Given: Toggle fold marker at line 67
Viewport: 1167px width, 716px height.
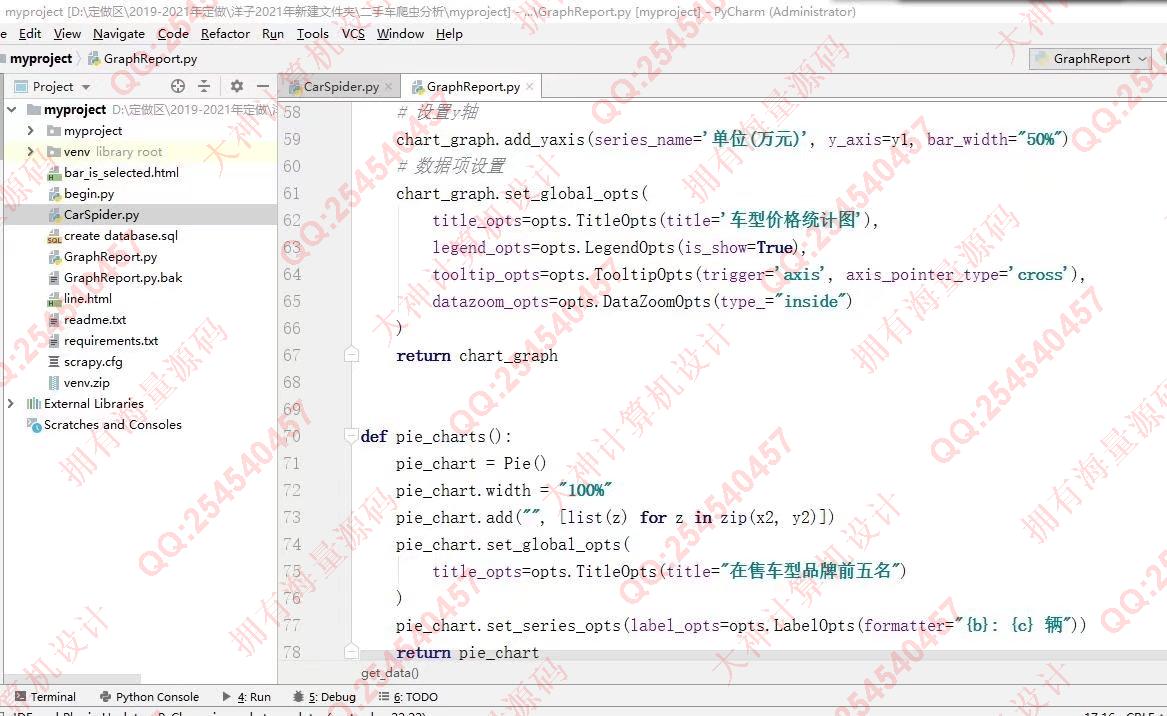Looking at the screenshot, I should 351,354.
